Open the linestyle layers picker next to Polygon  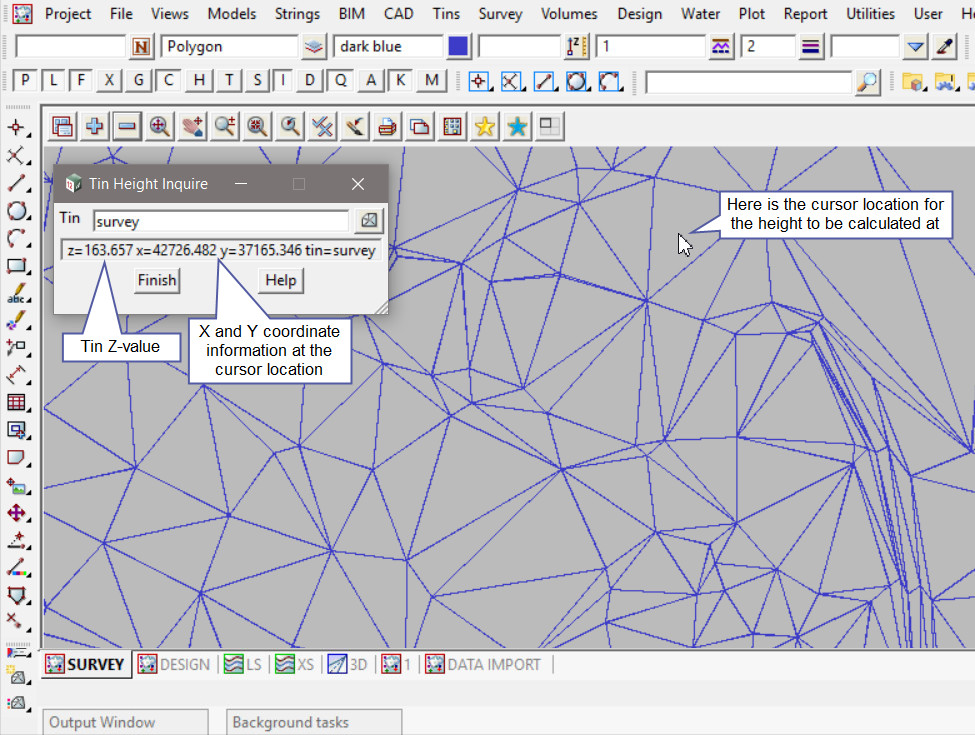(315, 47)
